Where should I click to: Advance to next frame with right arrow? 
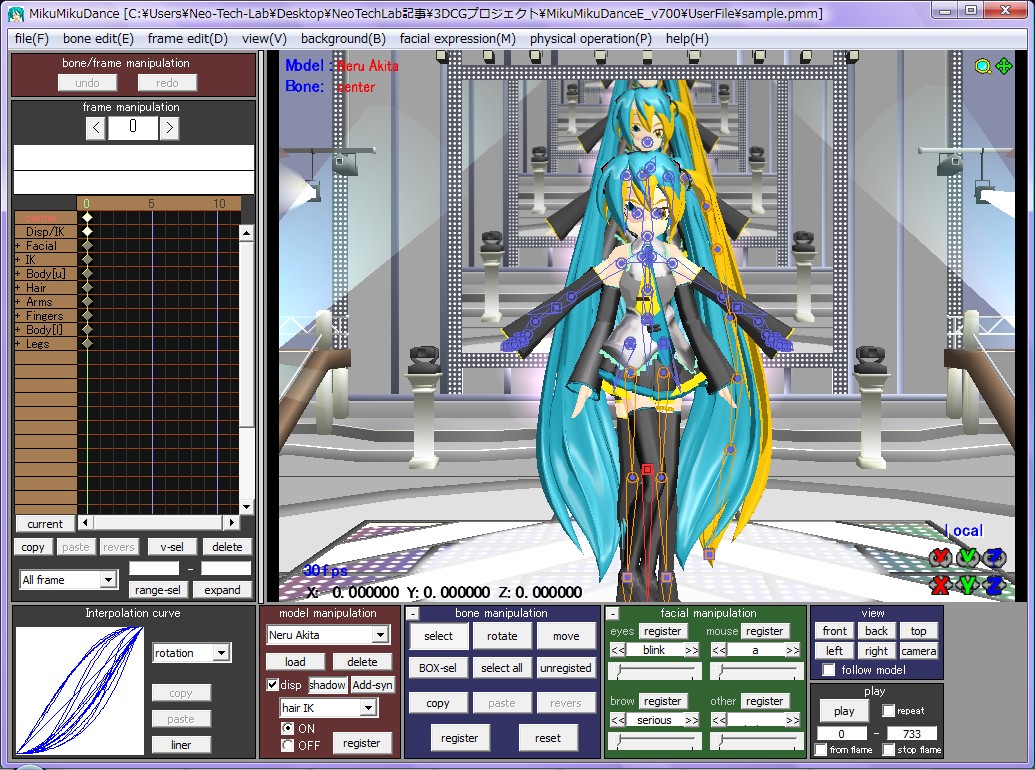coord(169,127)
